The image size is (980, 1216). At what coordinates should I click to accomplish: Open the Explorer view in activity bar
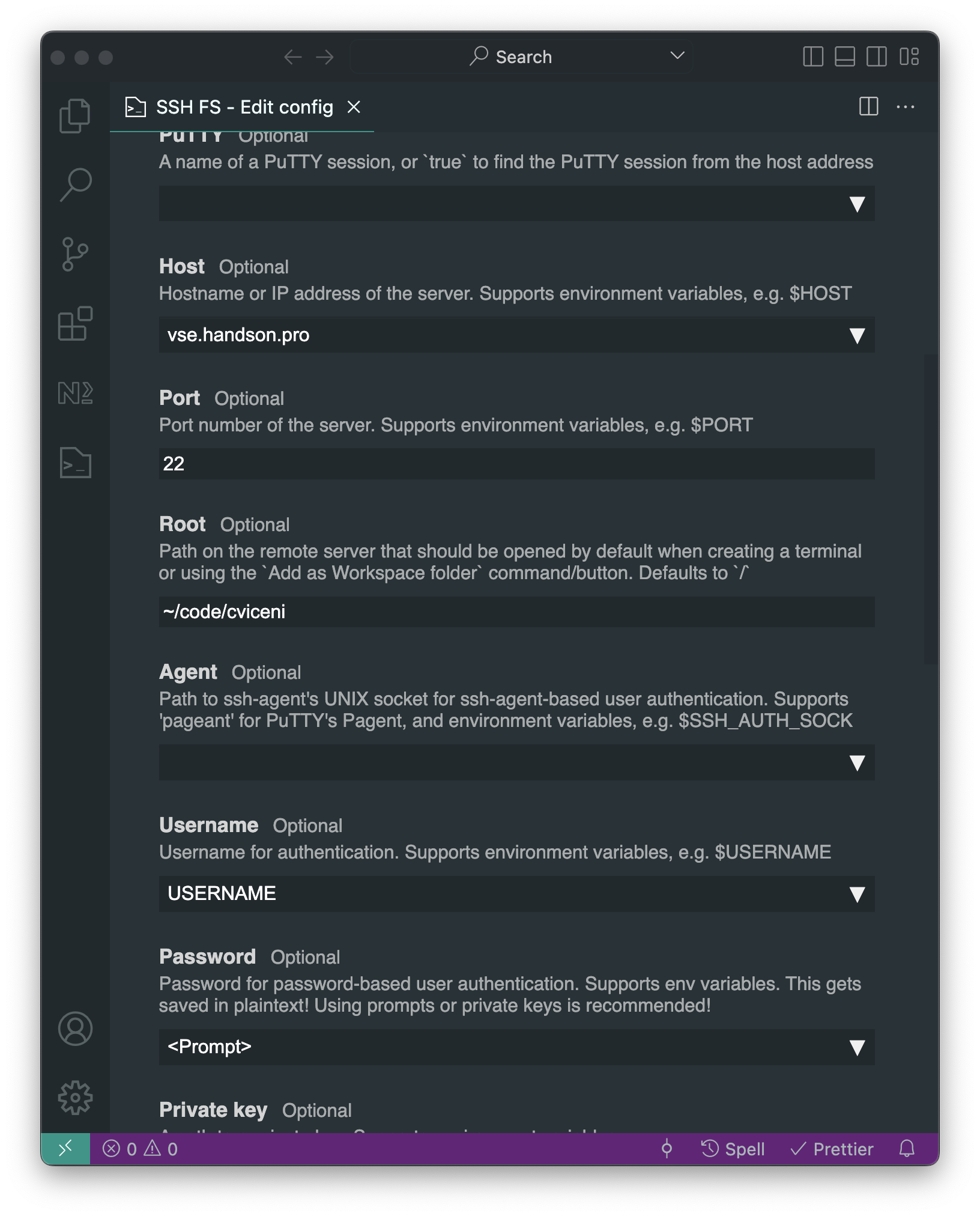click(75, 115)
